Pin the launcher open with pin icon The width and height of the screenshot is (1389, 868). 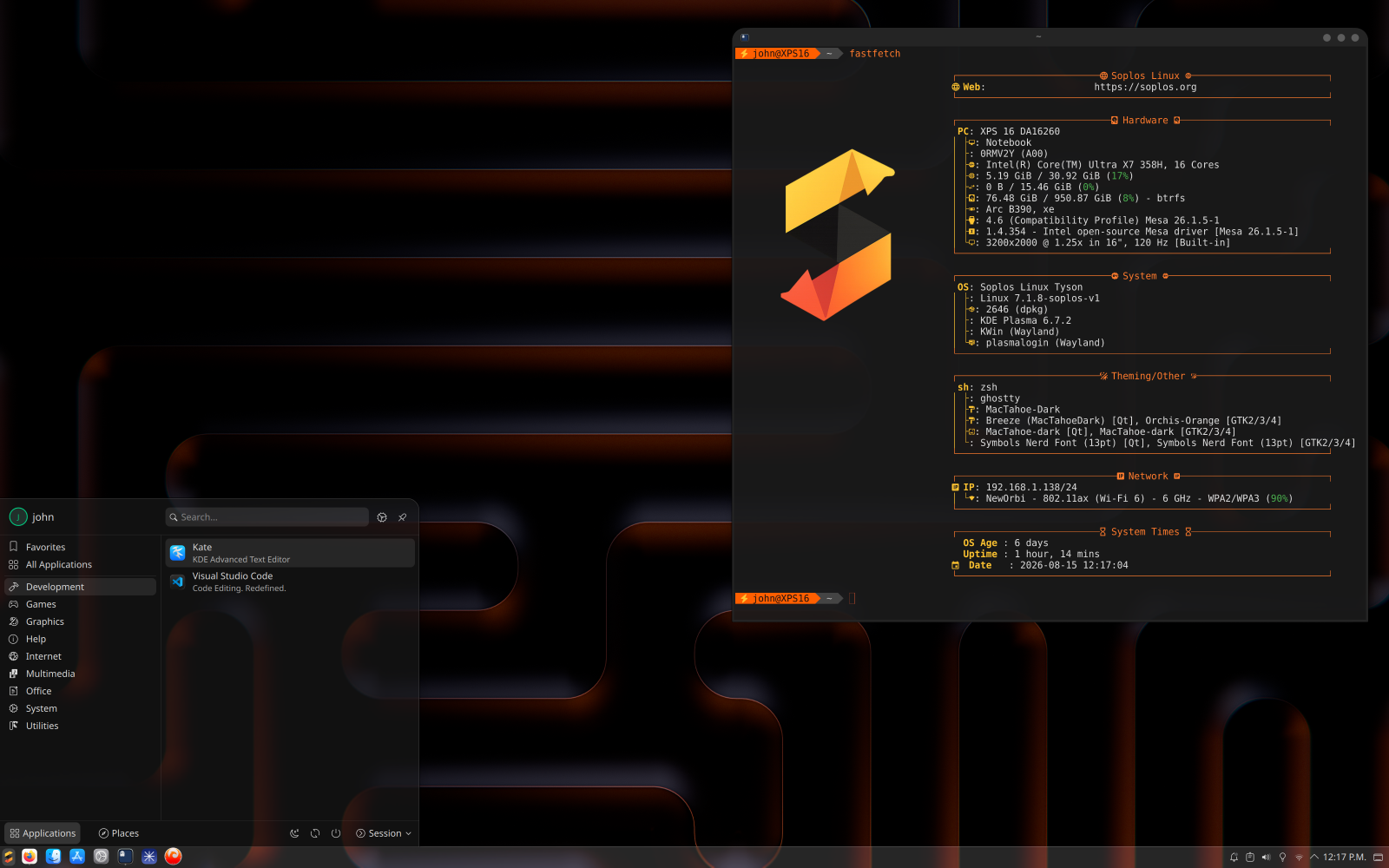[x=403, y=517]
